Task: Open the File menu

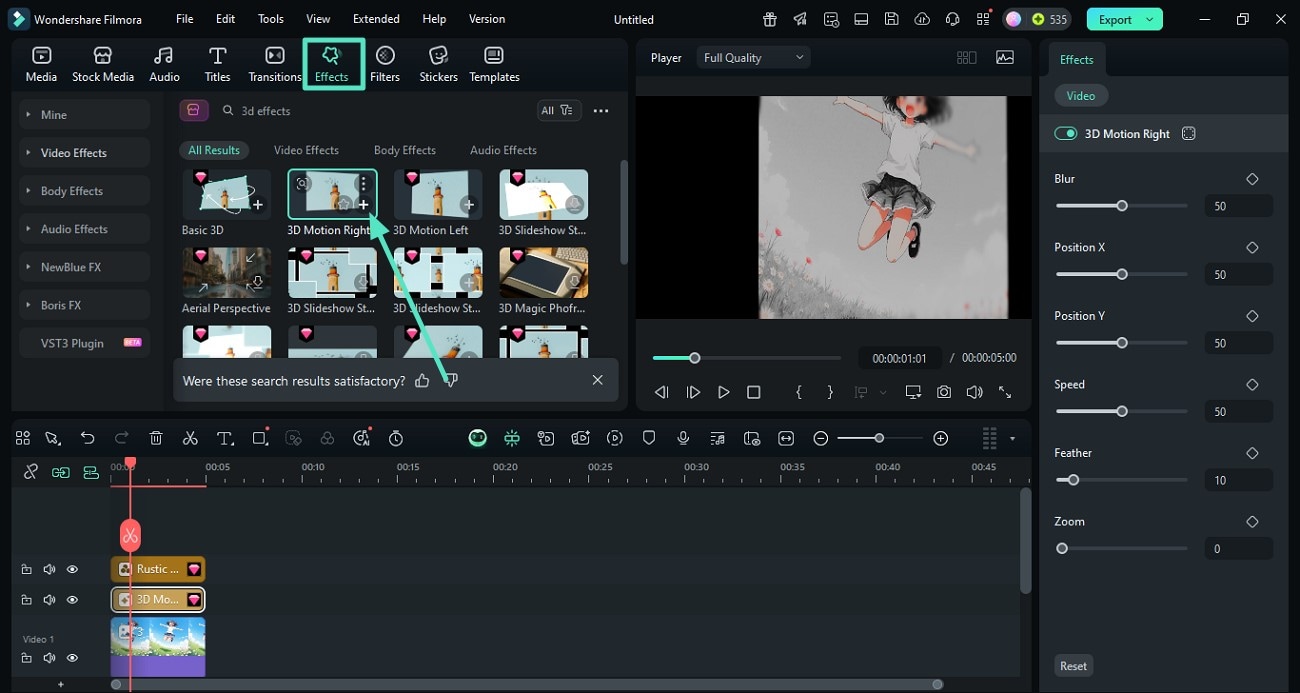Action: pyautogui.click(x=185, y=19)
